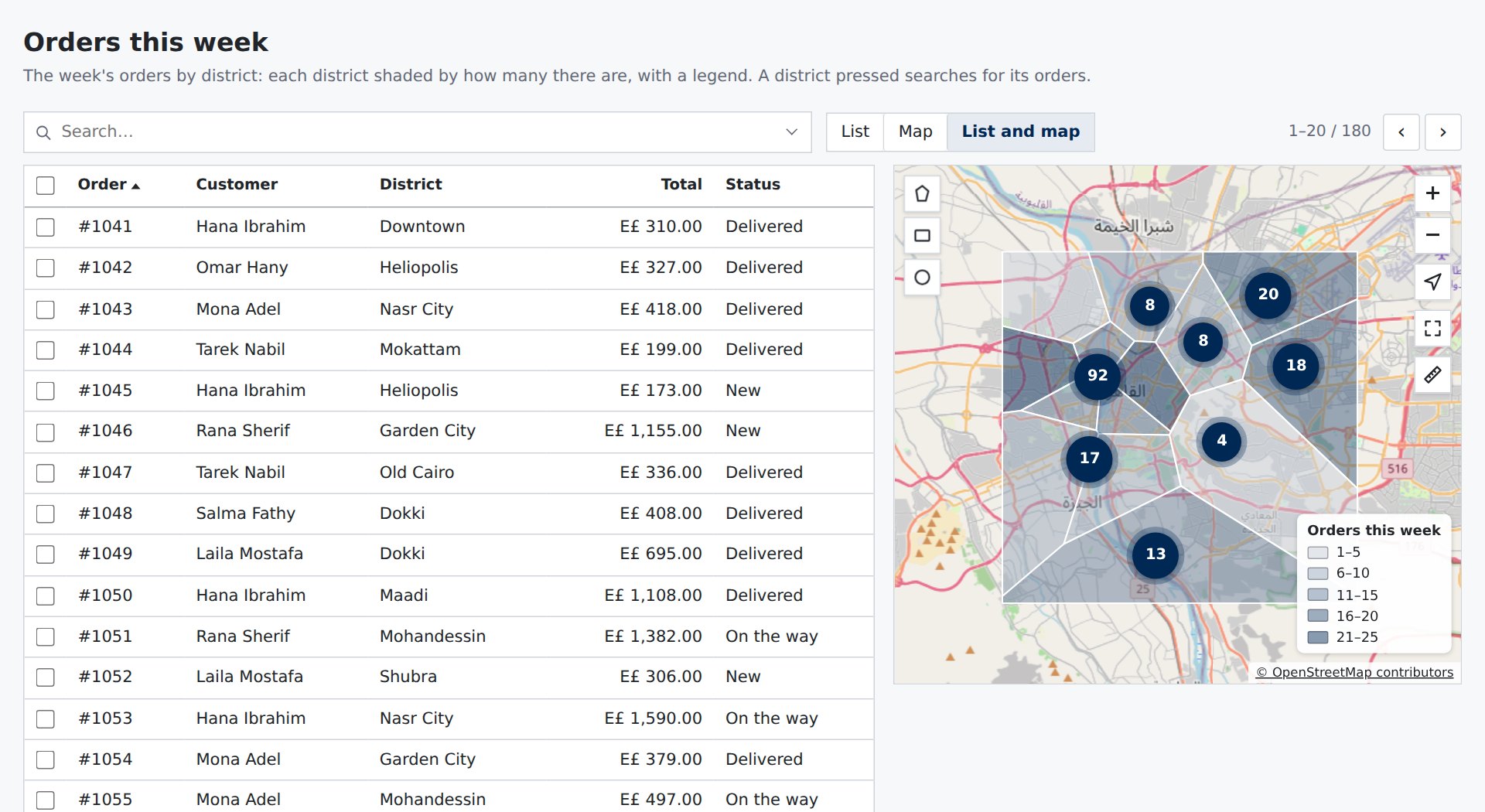The image size is (1485, 812).
Task: Switch to the List view tab
Action: coord(855,131)
